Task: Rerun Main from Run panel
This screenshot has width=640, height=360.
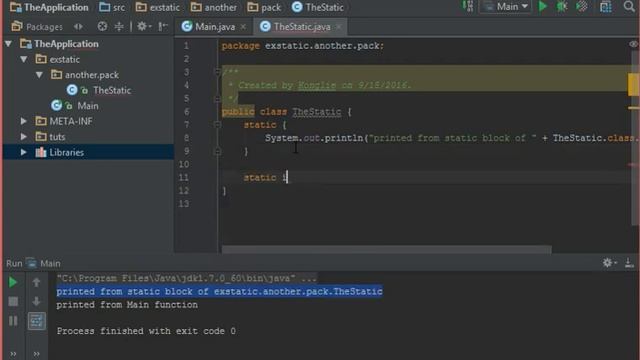Action: pyautogui.click(x=13, y=282)
